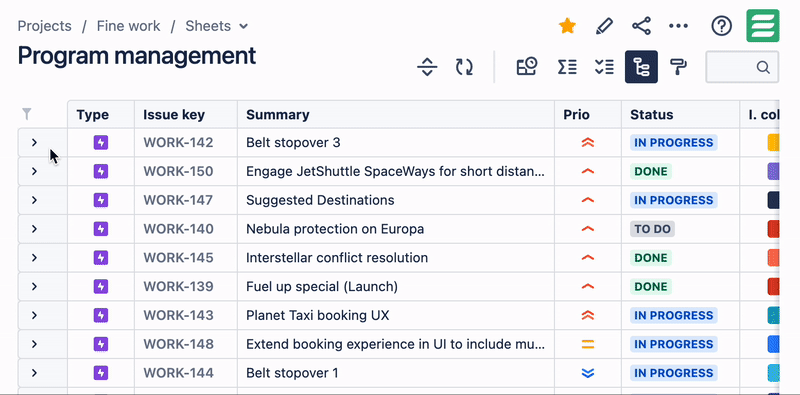Open the sum-up sigma list icon
Viewport: 800px width, 395px height.
tap(567, 67)
